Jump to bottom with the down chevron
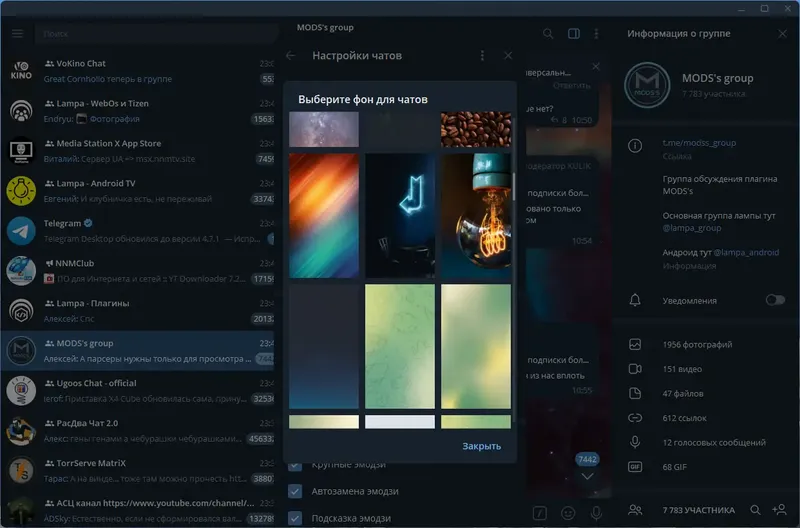This screenshot has height=528, width=800. coord(587,476)
